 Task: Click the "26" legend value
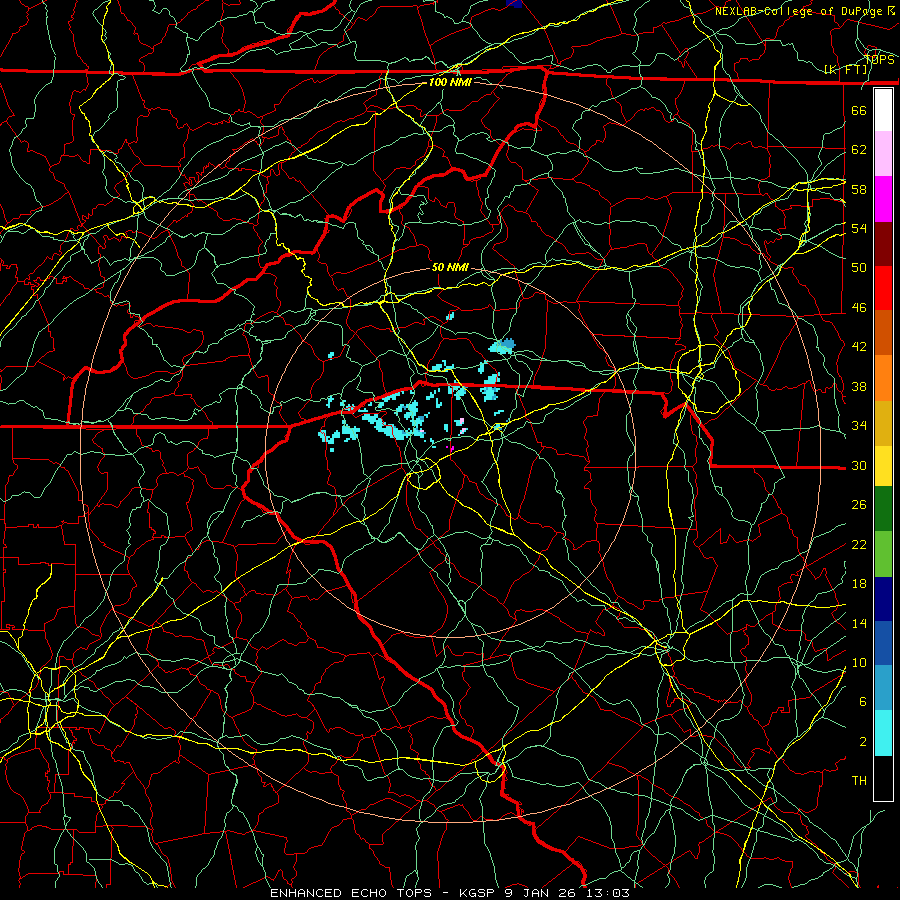859,505
